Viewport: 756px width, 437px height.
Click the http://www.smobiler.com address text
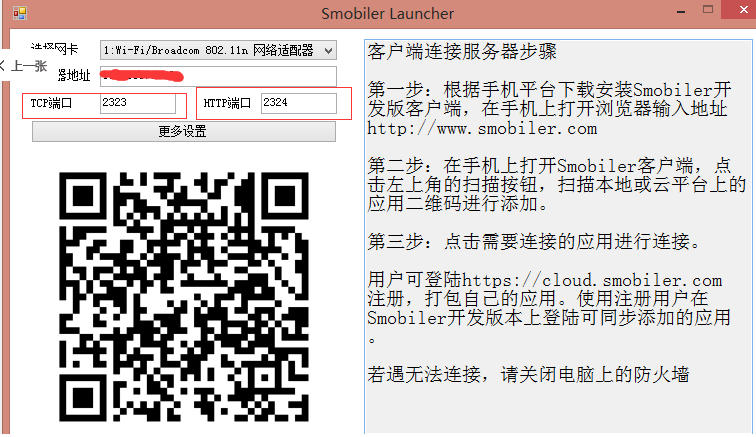click(482, 129)
